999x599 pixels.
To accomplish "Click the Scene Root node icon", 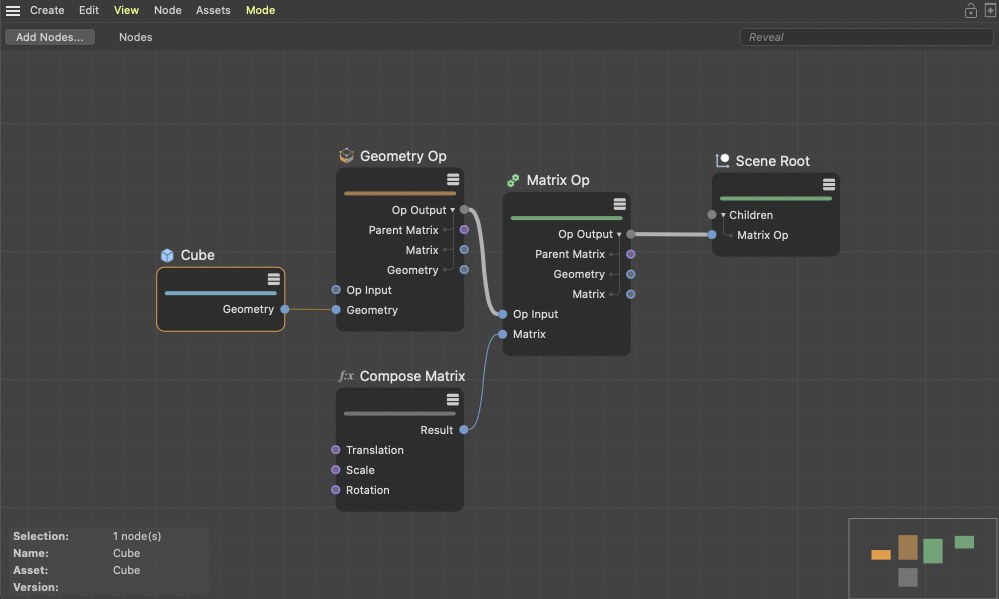I will (x=723, y=161).
